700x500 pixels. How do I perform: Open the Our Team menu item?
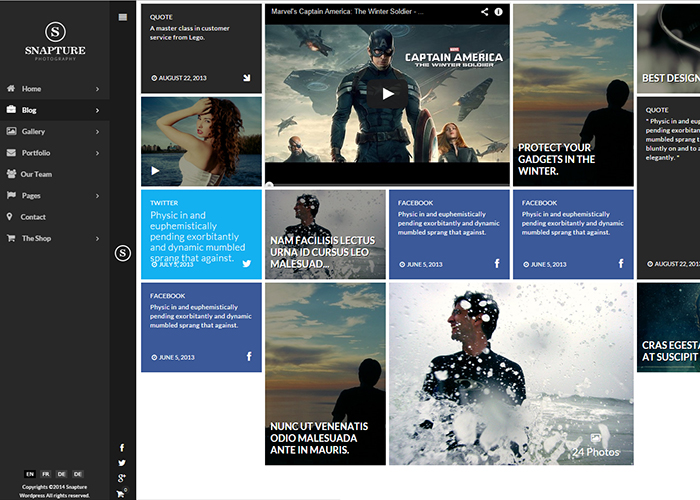pos(54,174)
